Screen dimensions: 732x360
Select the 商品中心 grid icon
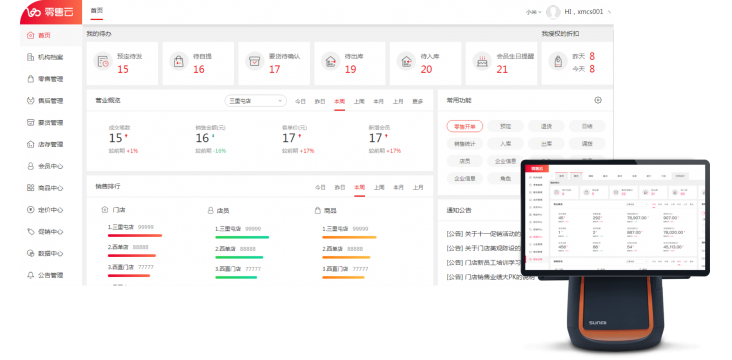31,188
